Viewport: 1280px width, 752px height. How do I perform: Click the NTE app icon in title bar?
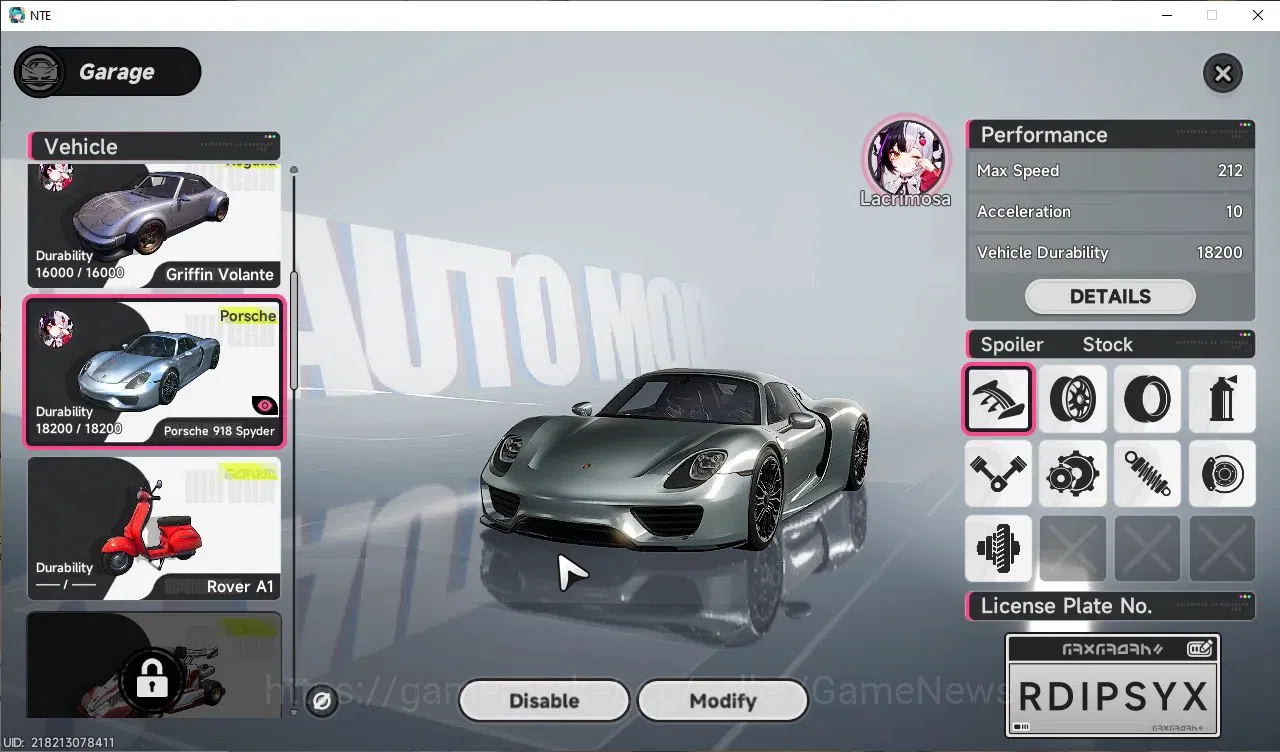tap(16, 15)
